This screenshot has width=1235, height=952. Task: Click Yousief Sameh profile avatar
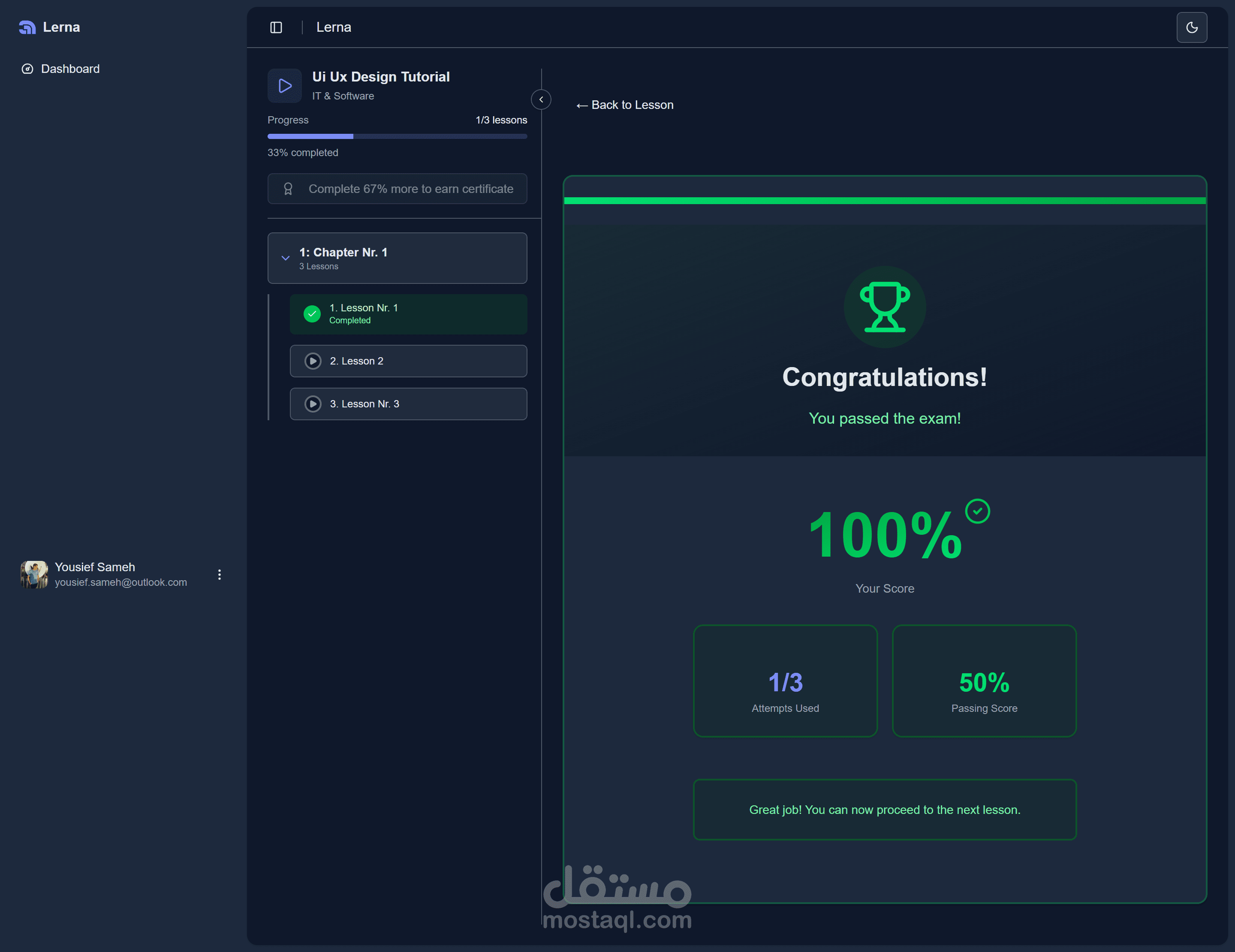(34, 574)
